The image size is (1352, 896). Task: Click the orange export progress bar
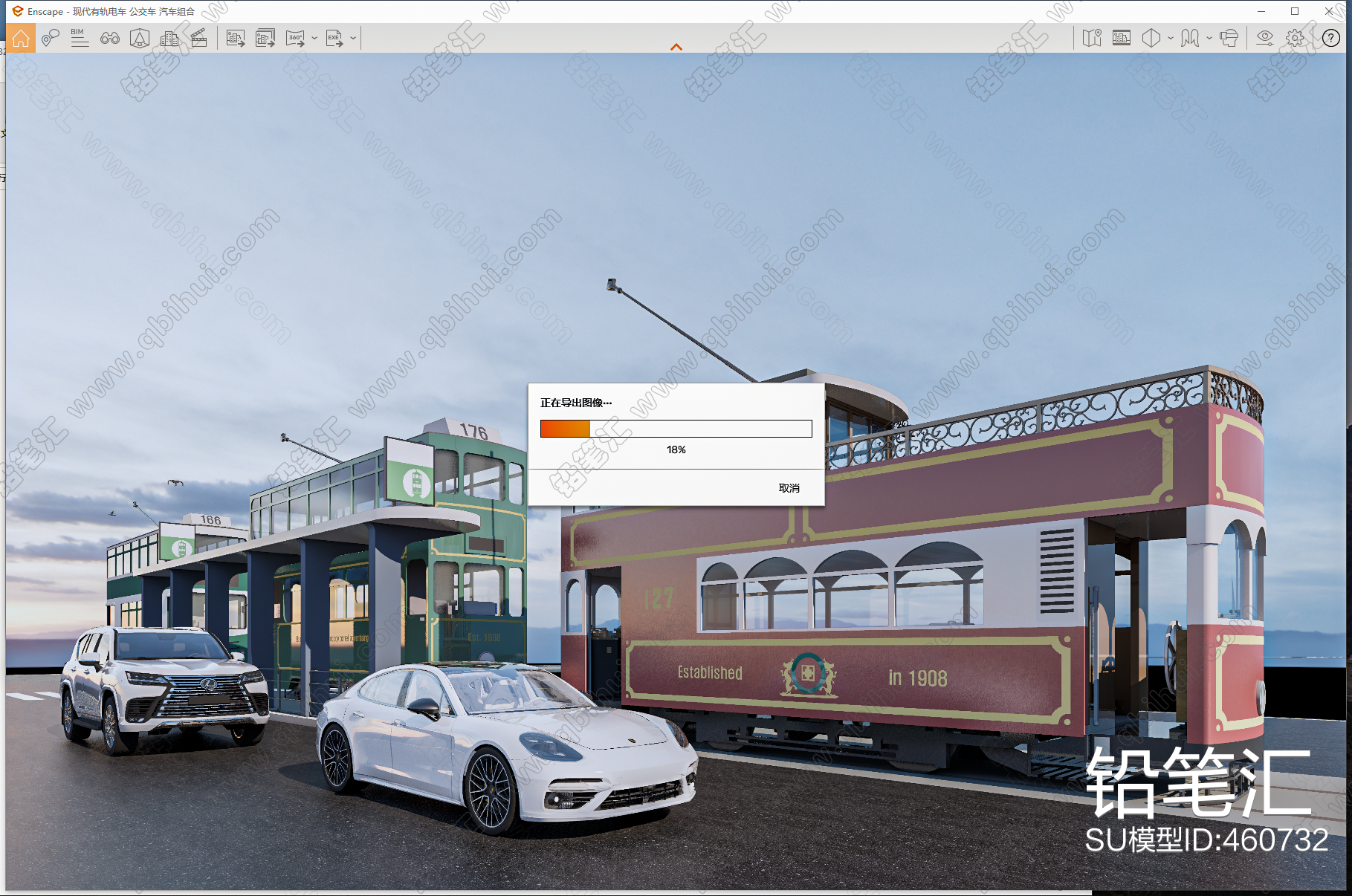coord(676,429)
